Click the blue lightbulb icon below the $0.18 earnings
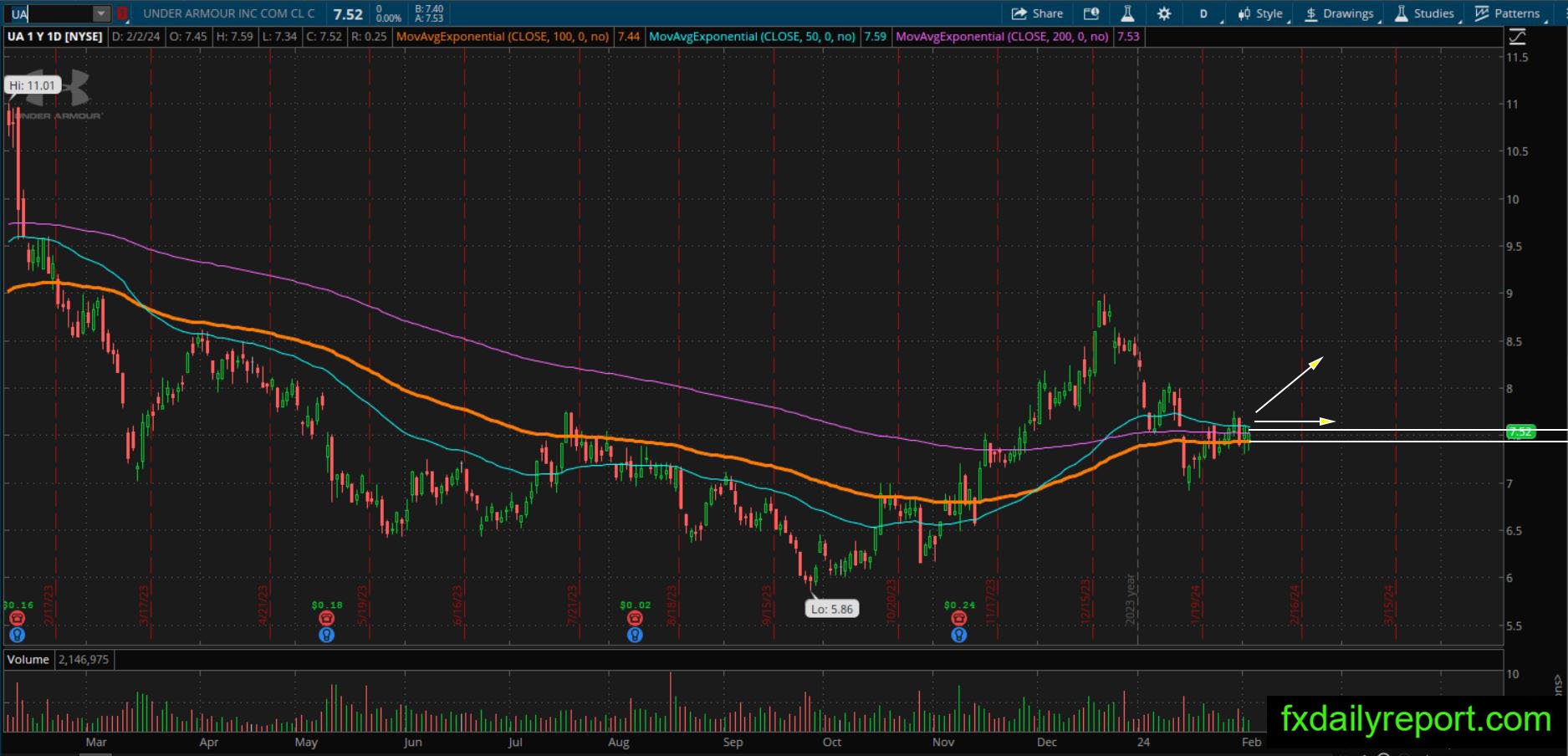Viewport: 1568px width, 756px height. pyautogui.click(x=326, y=635)
